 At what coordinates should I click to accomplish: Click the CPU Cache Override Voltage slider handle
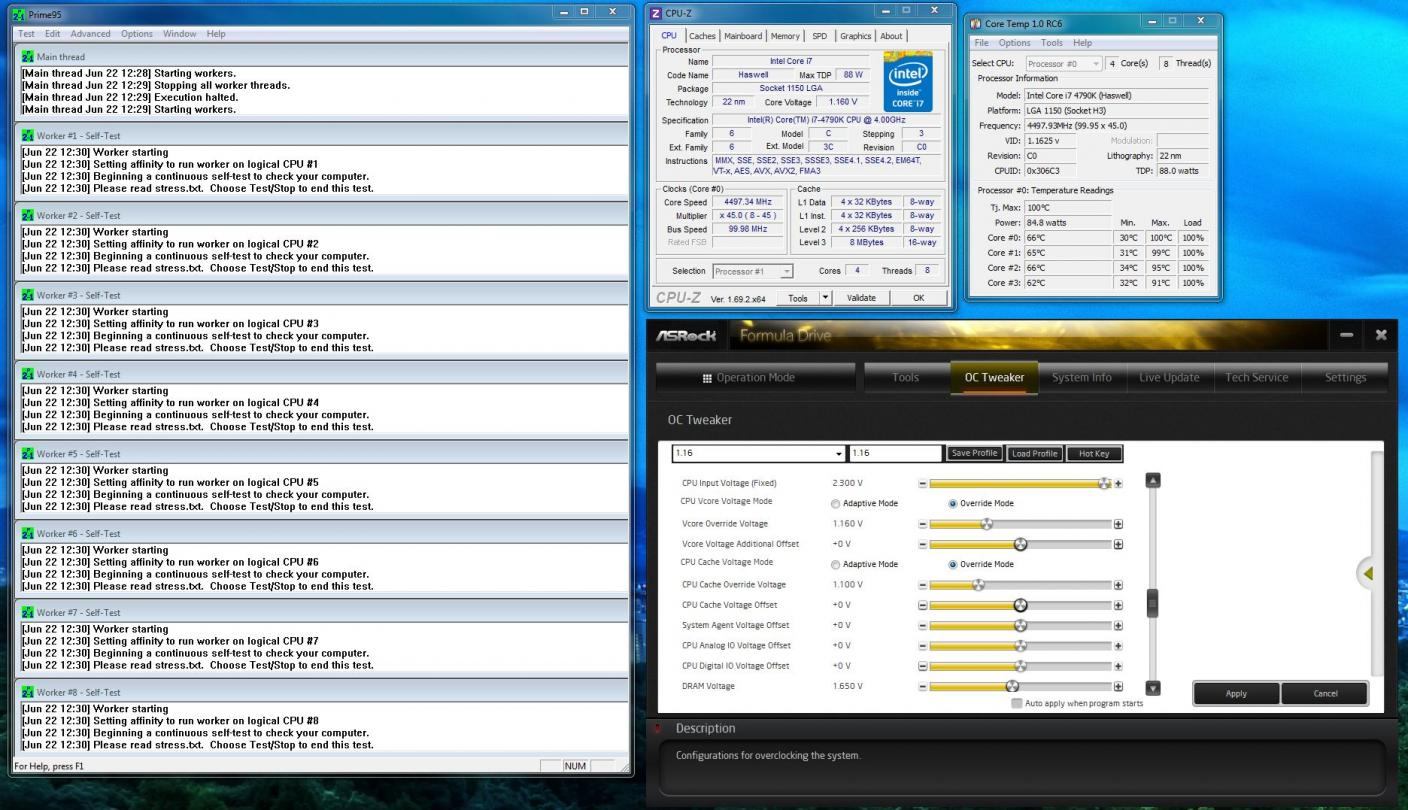coord(979,585)
